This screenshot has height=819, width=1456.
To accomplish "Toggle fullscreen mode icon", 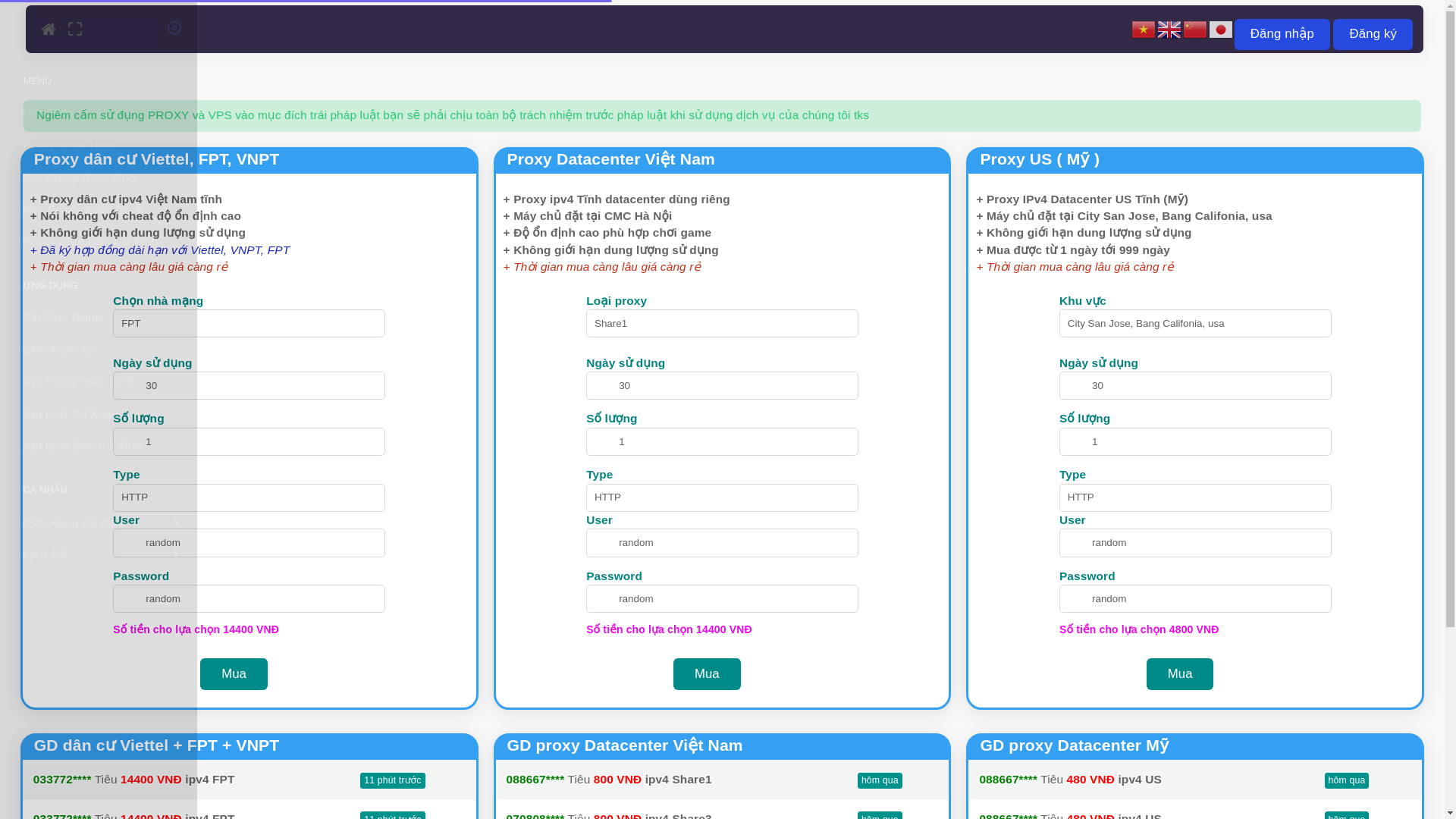I will point(75,29).
